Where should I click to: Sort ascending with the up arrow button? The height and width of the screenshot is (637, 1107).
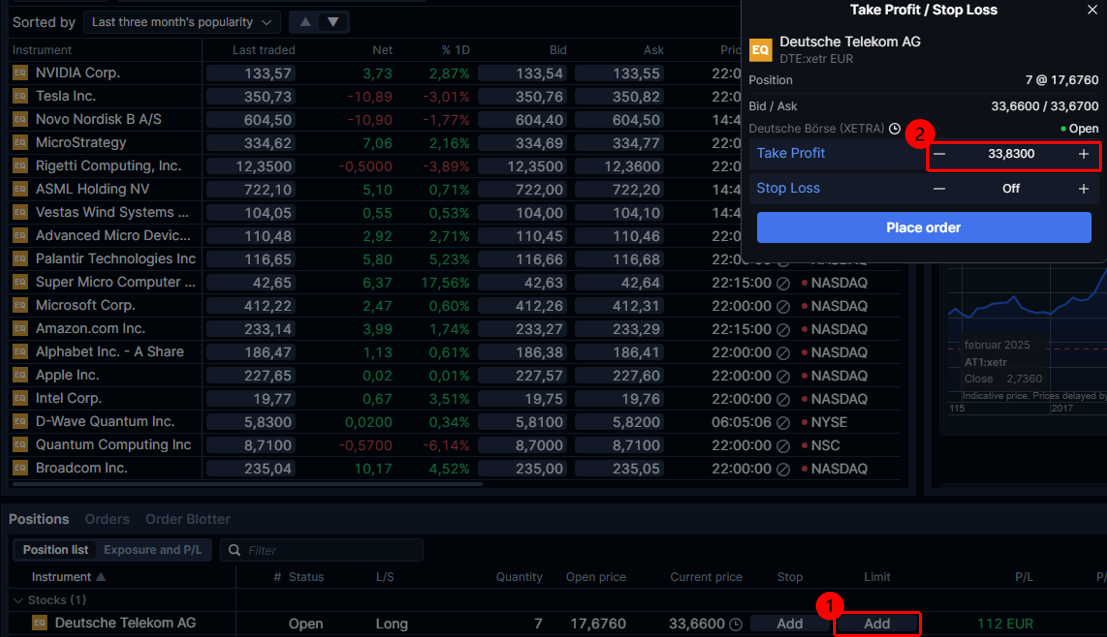[306, 22]
